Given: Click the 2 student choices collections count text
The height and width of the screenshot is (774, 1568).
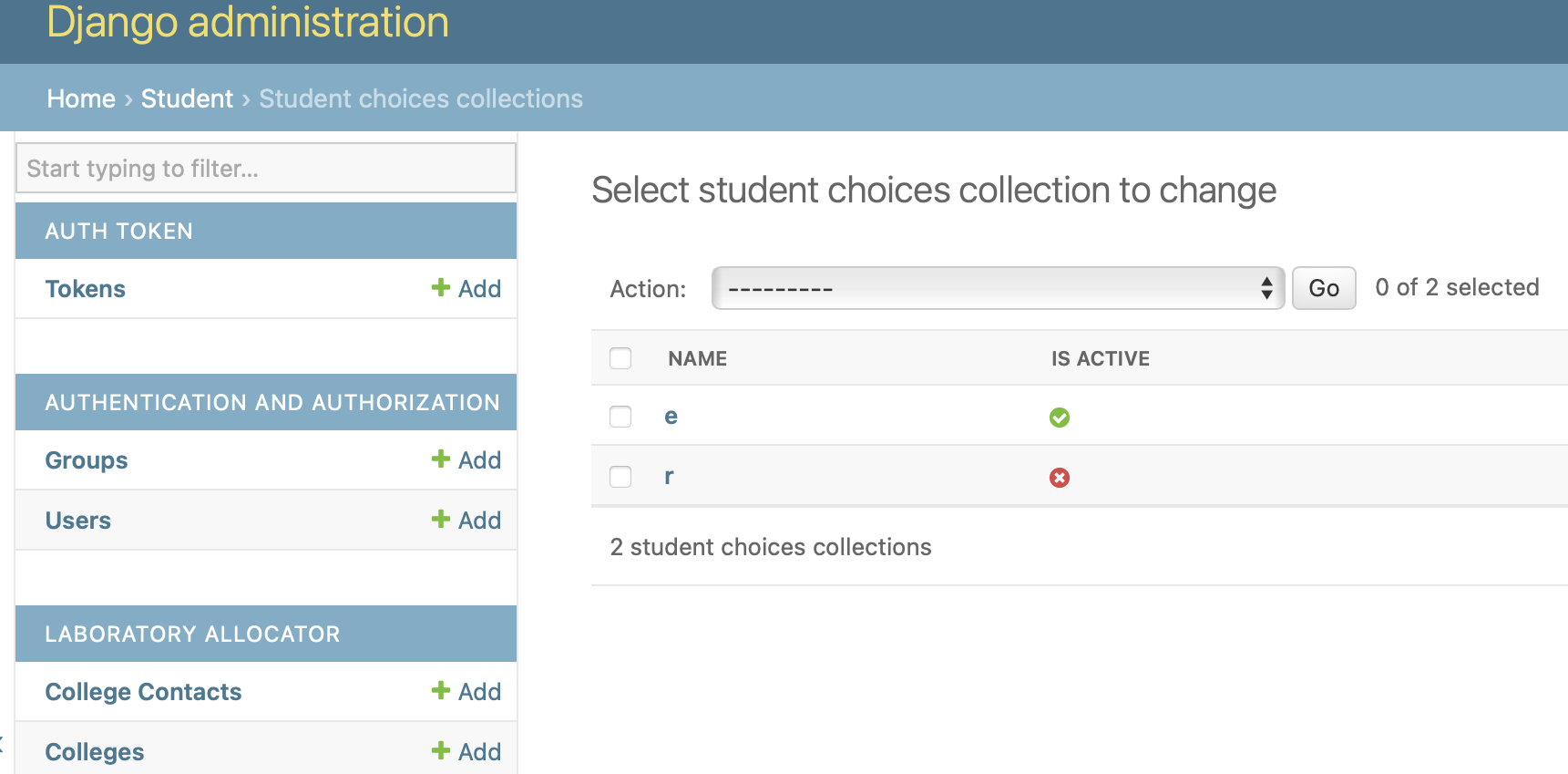Looking at the screenshot, I should (x=771, y=547).
